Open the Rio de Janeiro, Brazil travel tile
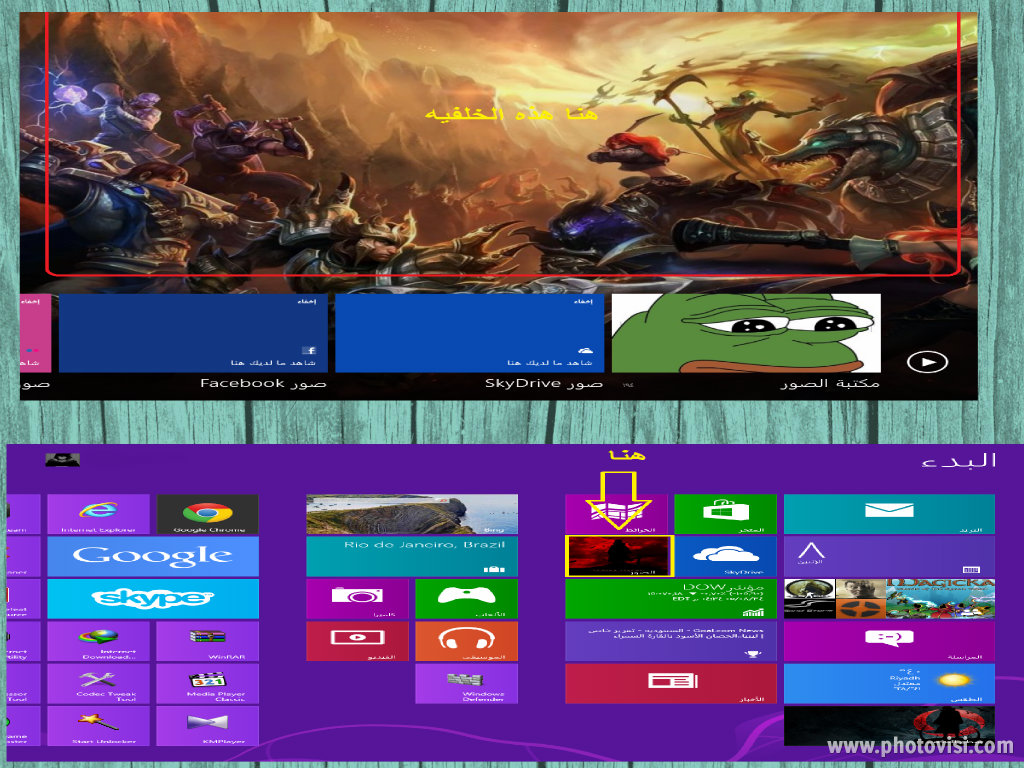Screen dimensions: 1024x768 tap(412, 556)
